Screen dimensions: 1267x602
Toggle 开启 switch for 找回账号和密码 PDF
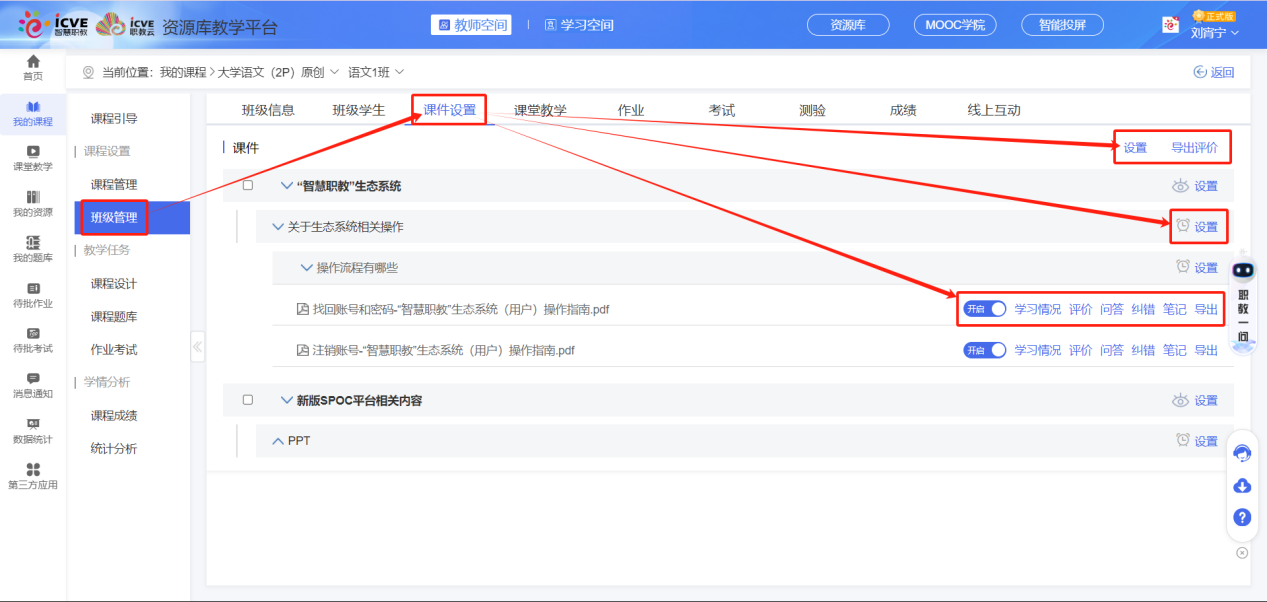pos(984,309)
